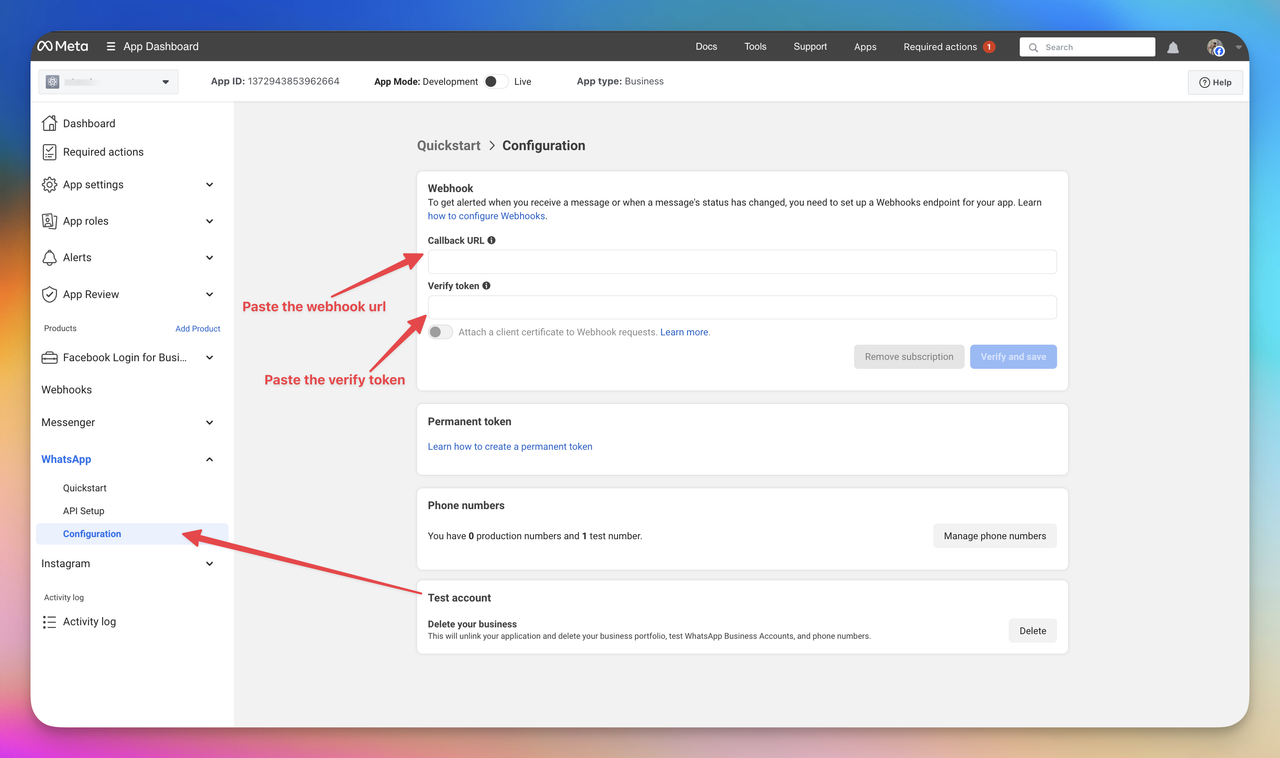Click the Verify token info icon

click(486, 286)
